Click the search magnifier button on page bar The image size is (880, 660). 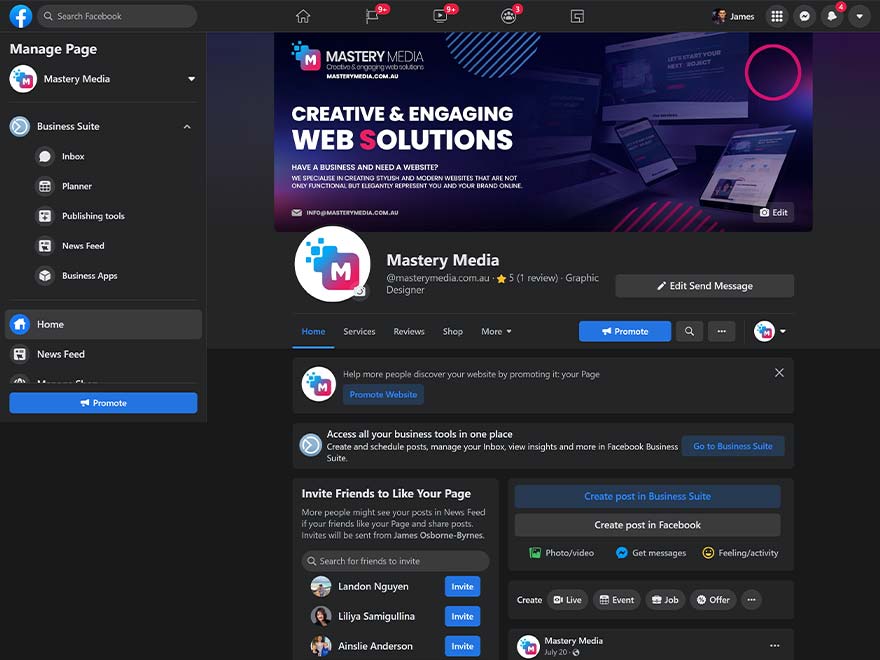click(689, 331)
